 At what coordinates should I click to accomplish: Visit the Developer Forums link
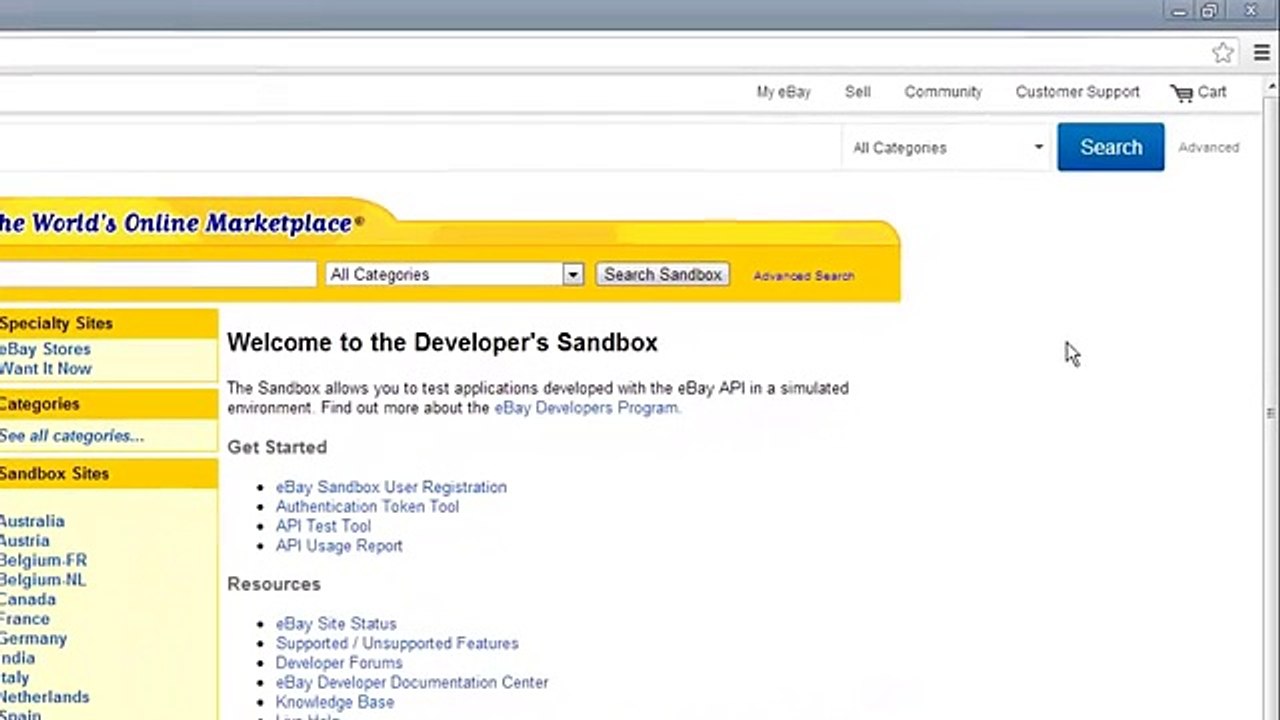point(339,663)
